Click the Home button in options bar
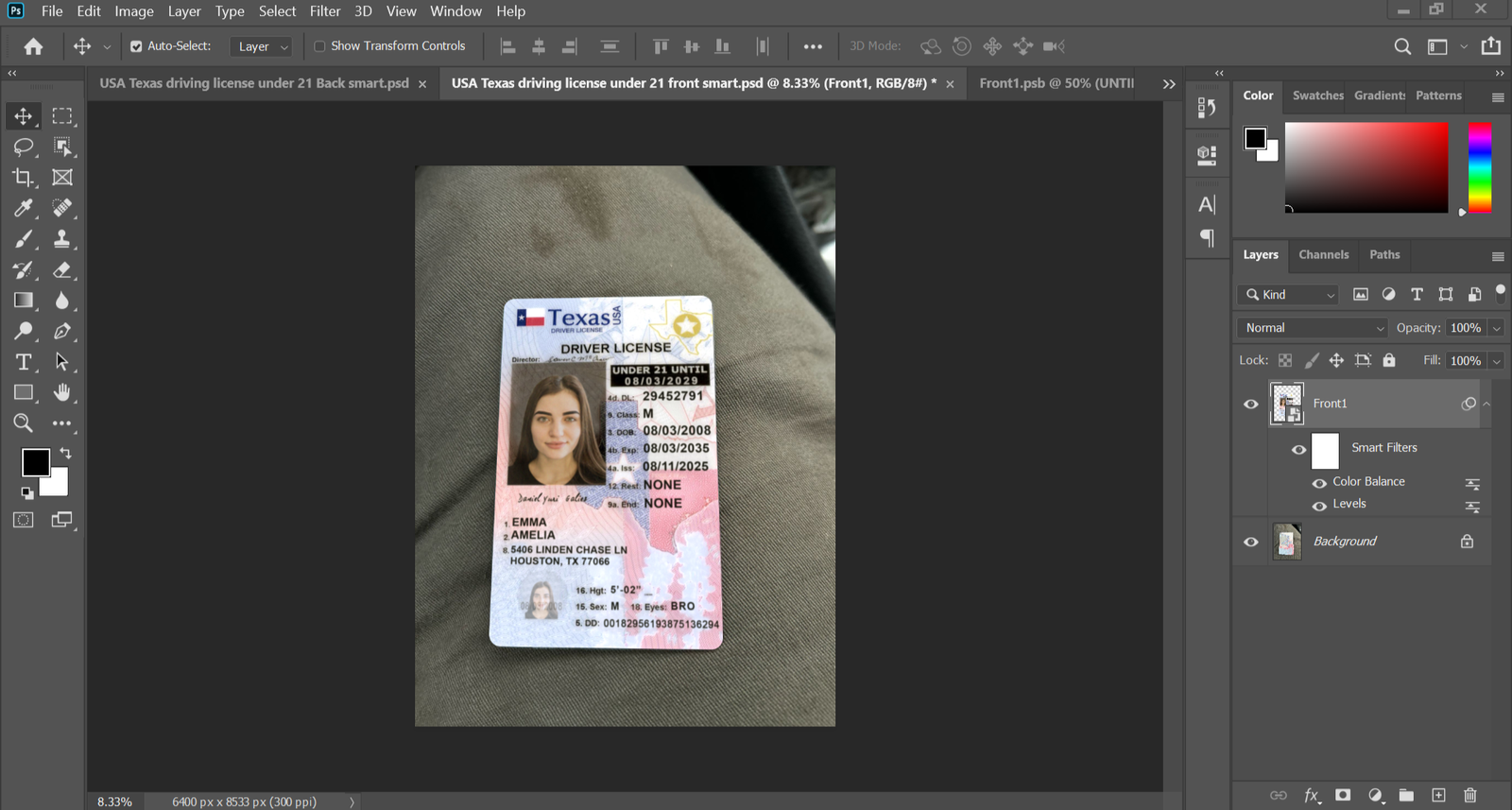The width and height of the screenshot is (1512, 810). (x=33, y=46)
